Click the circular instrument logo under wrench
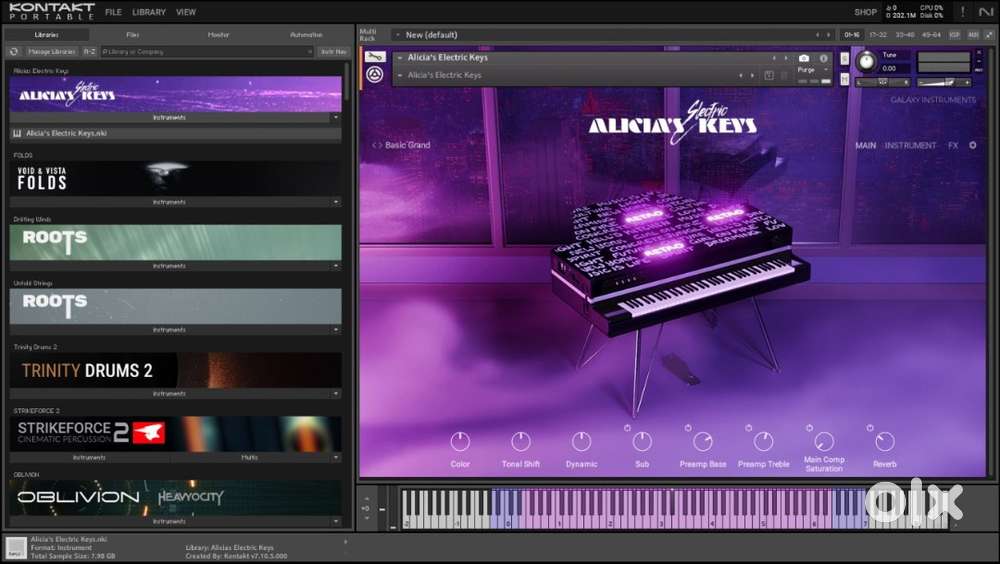Image resolution: width=1000 pixels, height=564 pixels. pos(375,76)
